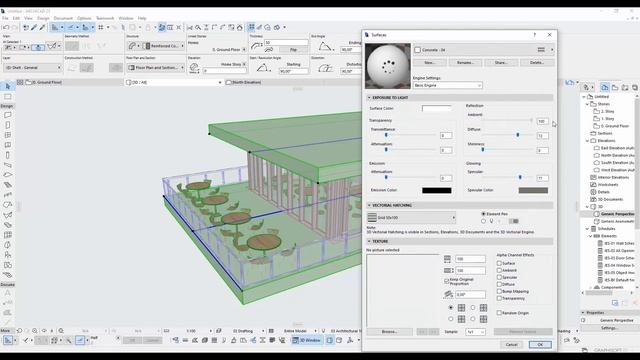Viewport: 640px width, 360px height.
Task: Click the first mirroring pattern grid icon
Action: click(x=461, y=307)
